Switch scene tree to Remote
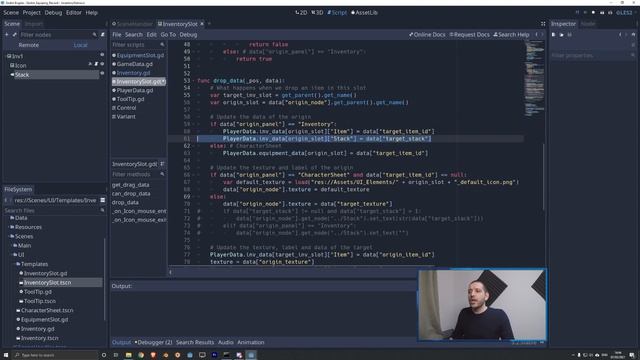 click(x=29, y=45)
